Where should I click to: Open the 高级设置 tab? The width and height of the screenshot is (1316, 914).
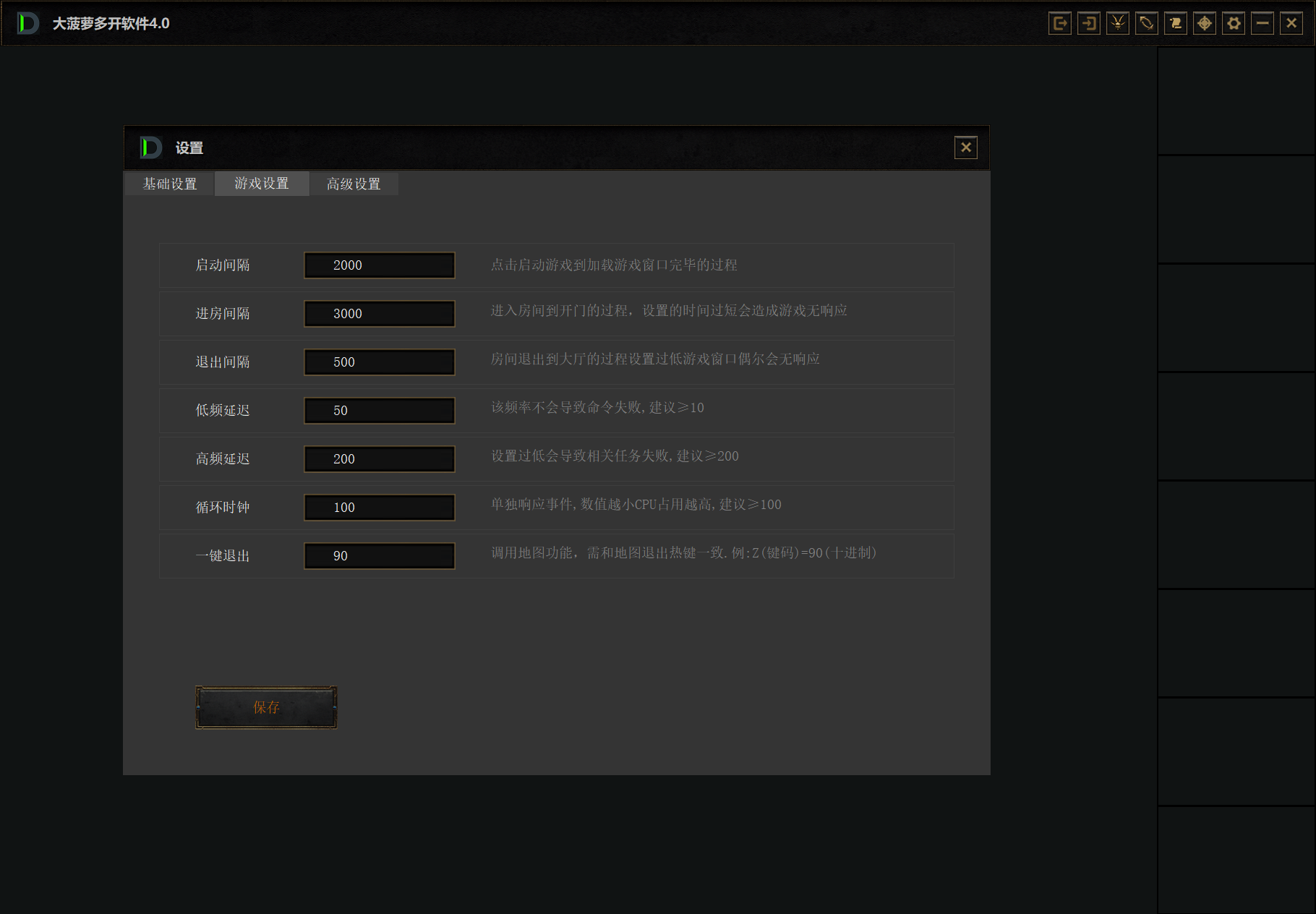pos(354,184)
